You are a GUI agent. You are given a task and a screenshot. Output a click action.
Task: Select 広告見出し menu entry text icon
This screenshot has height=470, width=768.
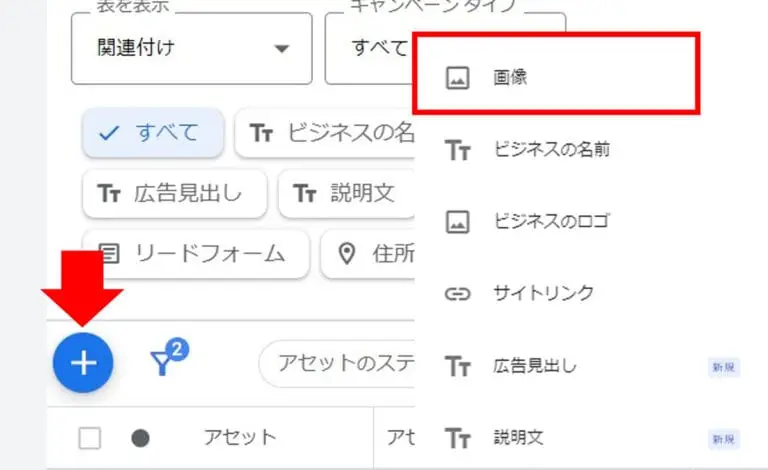pos(457,367)
